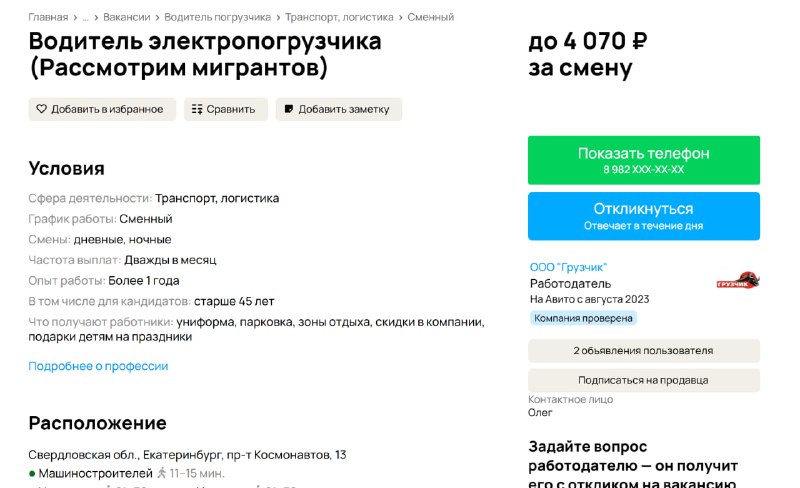Open Сменный breadcrumb link
The image size is (800, 488).
click(x=431, y=17)
